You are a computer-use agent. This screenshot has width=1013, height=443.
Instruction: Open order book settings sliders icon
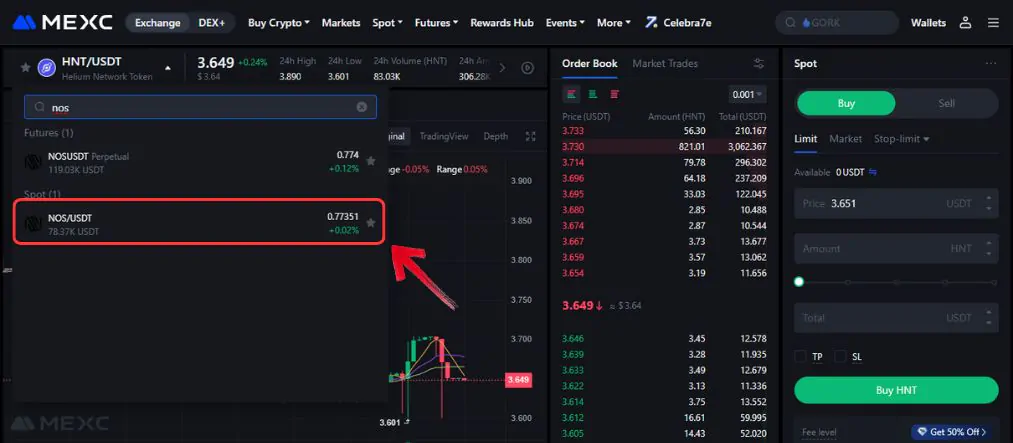pyautogui.click(x=759, y=63)
